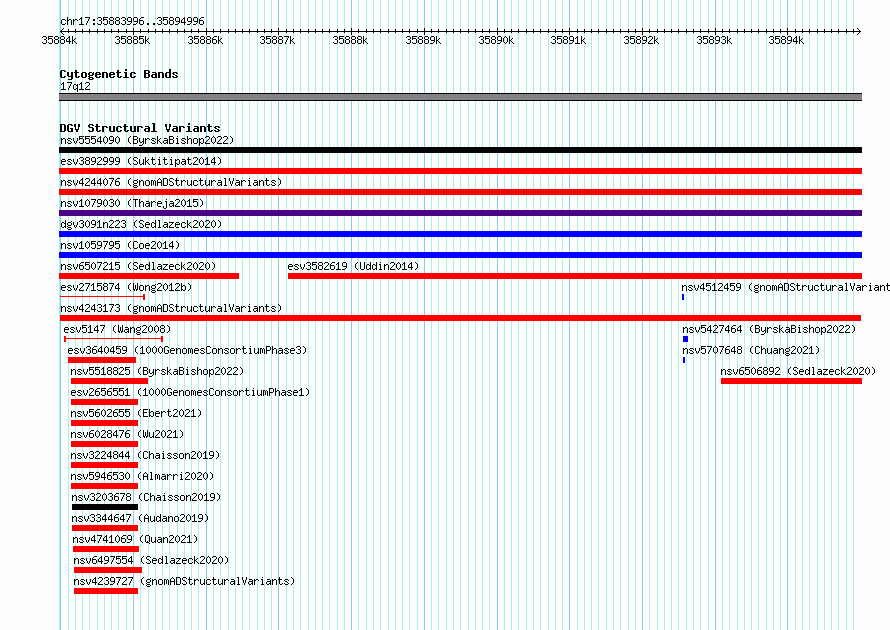Select the small blue nsv5427464 marker

pyautogui.click(x=685, y=339)
